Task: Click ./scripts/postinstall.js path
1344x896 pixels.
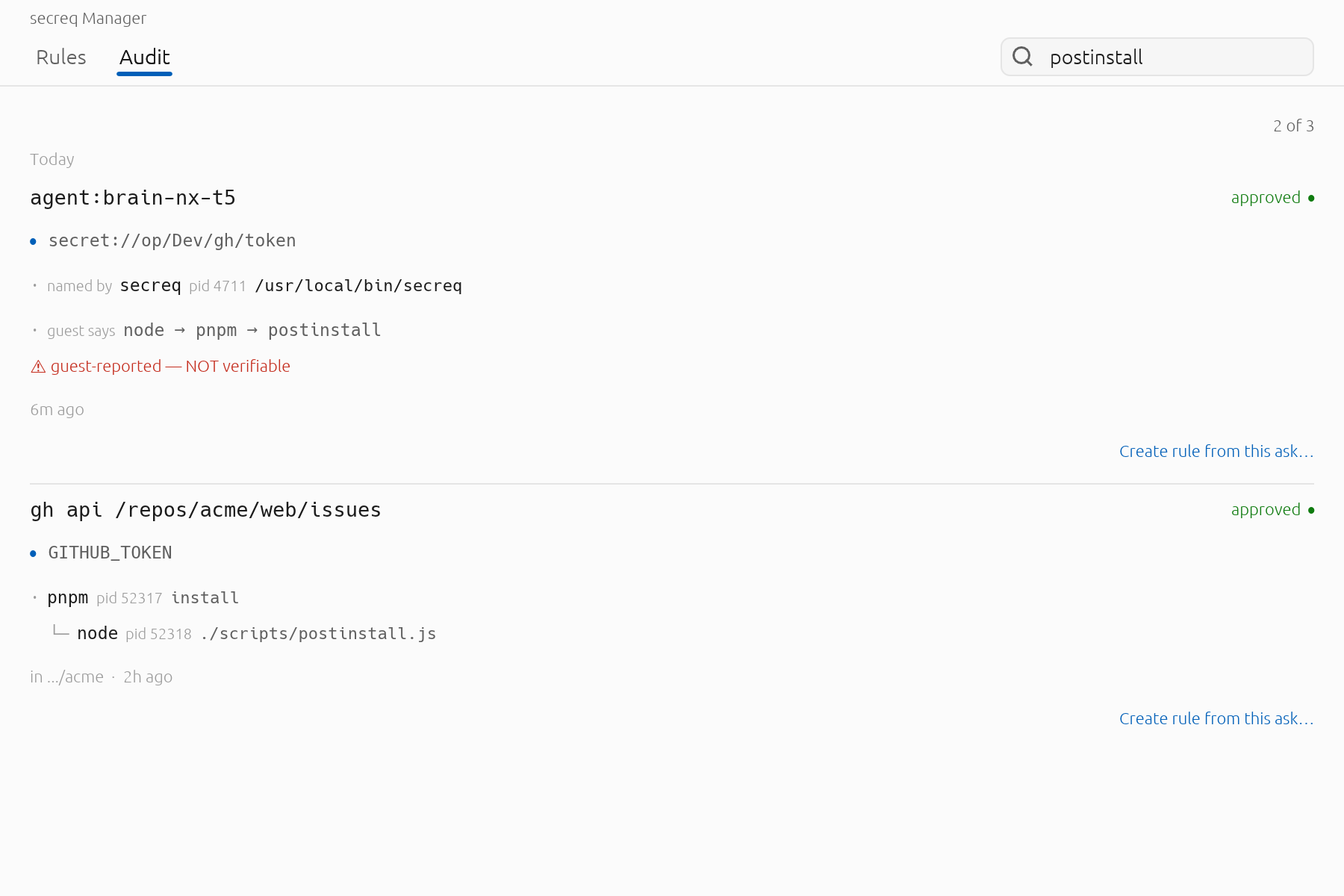Action: [x=318, y=634]
